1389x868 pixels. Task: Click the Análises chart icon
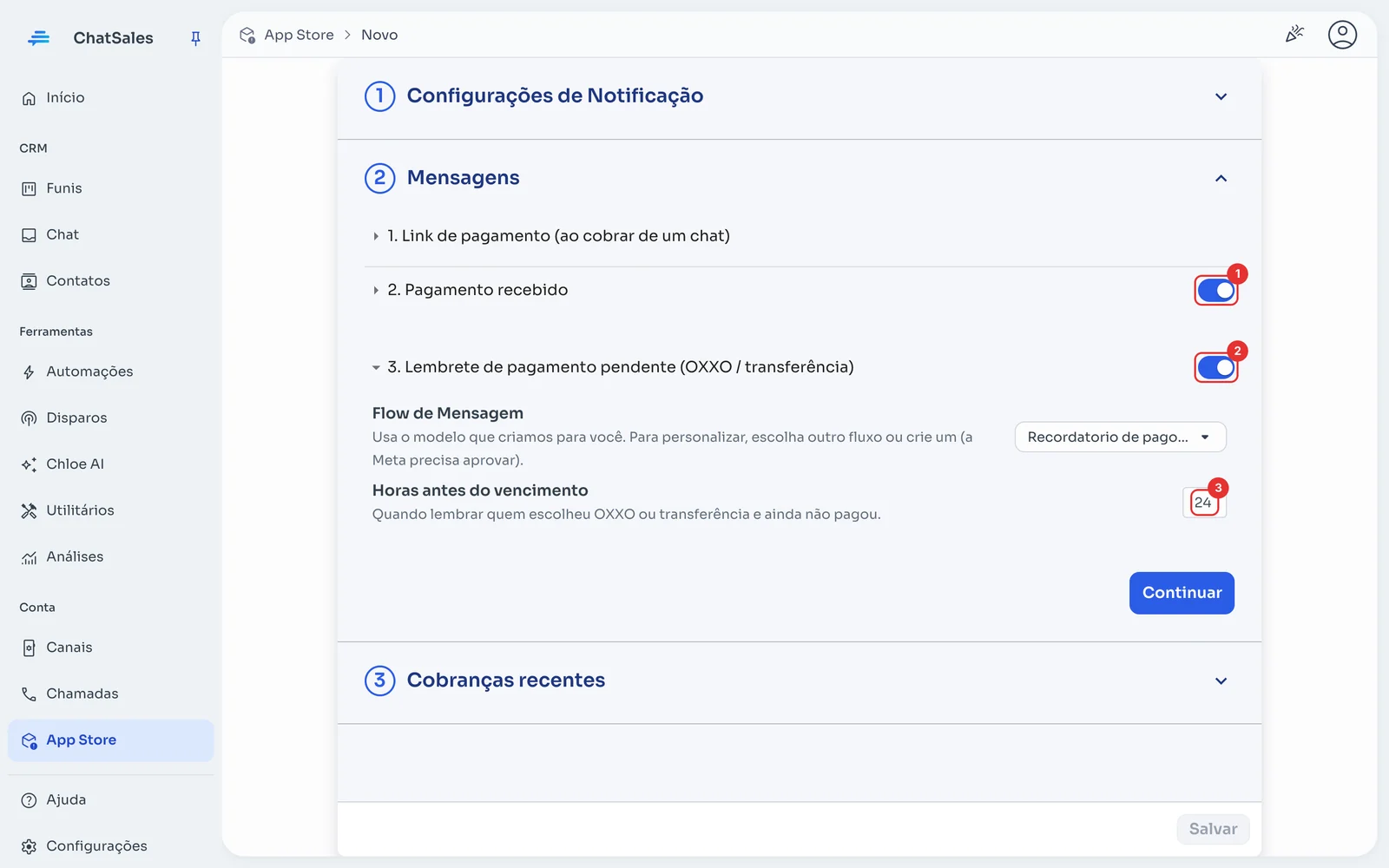(29, 557)
